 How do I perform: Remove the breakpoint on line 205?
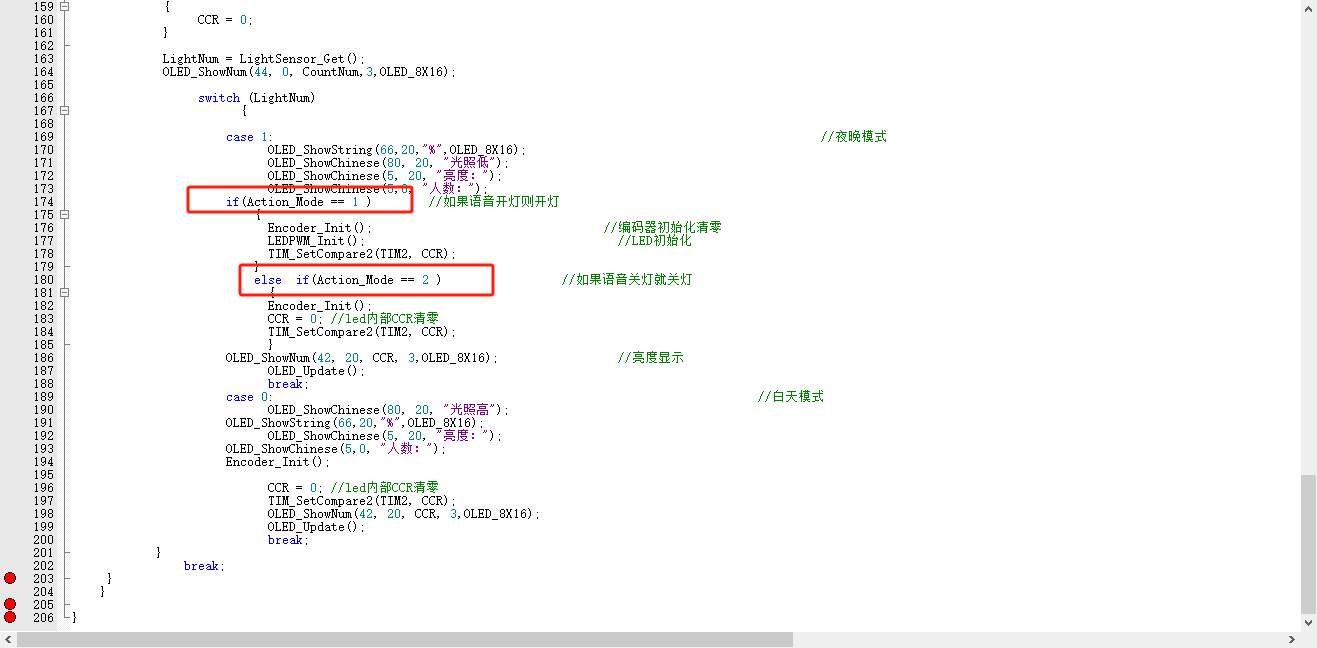tap(10, 604)
